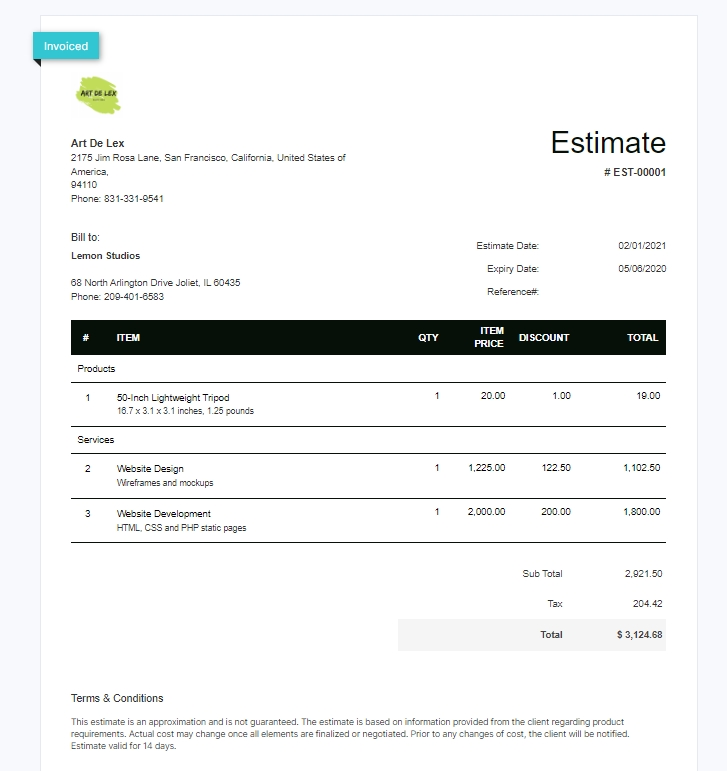The width and height of the screenshot is (727, 771).
Task: Select the Estimate heading text
Action: click(608, 143)
